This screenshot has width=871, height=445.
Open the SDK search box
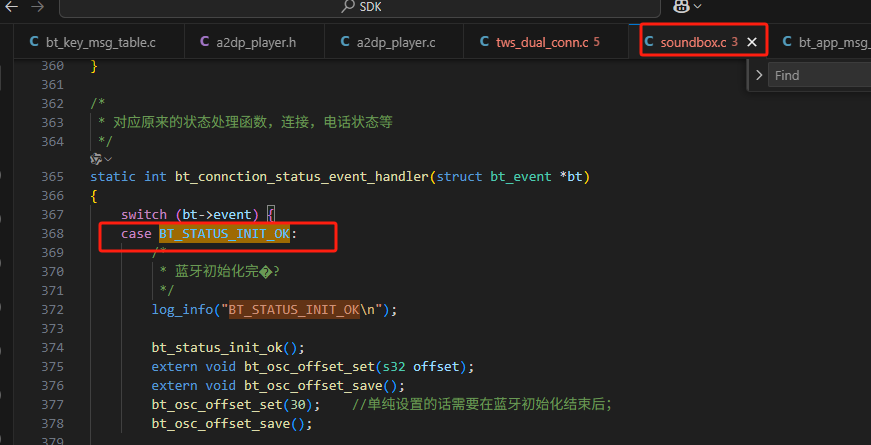click(x=360, y=7)
